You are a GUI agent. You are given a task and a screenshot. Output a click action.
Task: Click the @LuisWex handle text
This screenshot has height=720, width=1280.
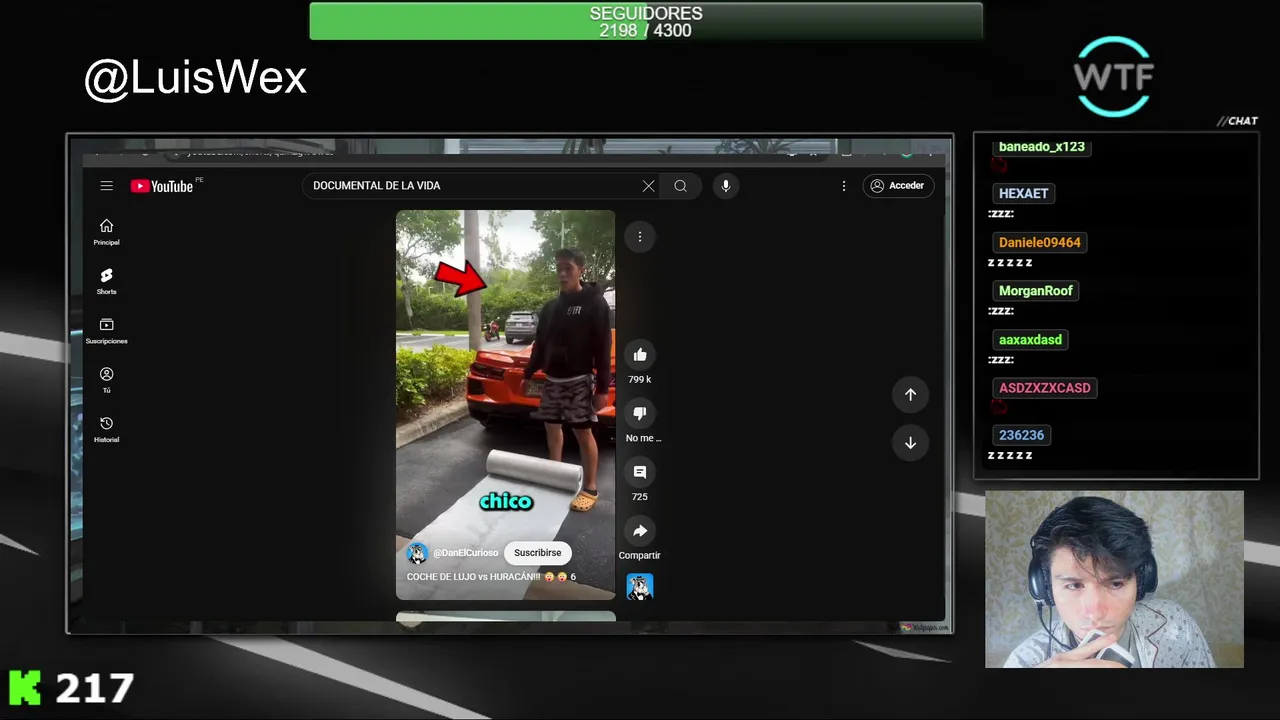pos(195,78)
